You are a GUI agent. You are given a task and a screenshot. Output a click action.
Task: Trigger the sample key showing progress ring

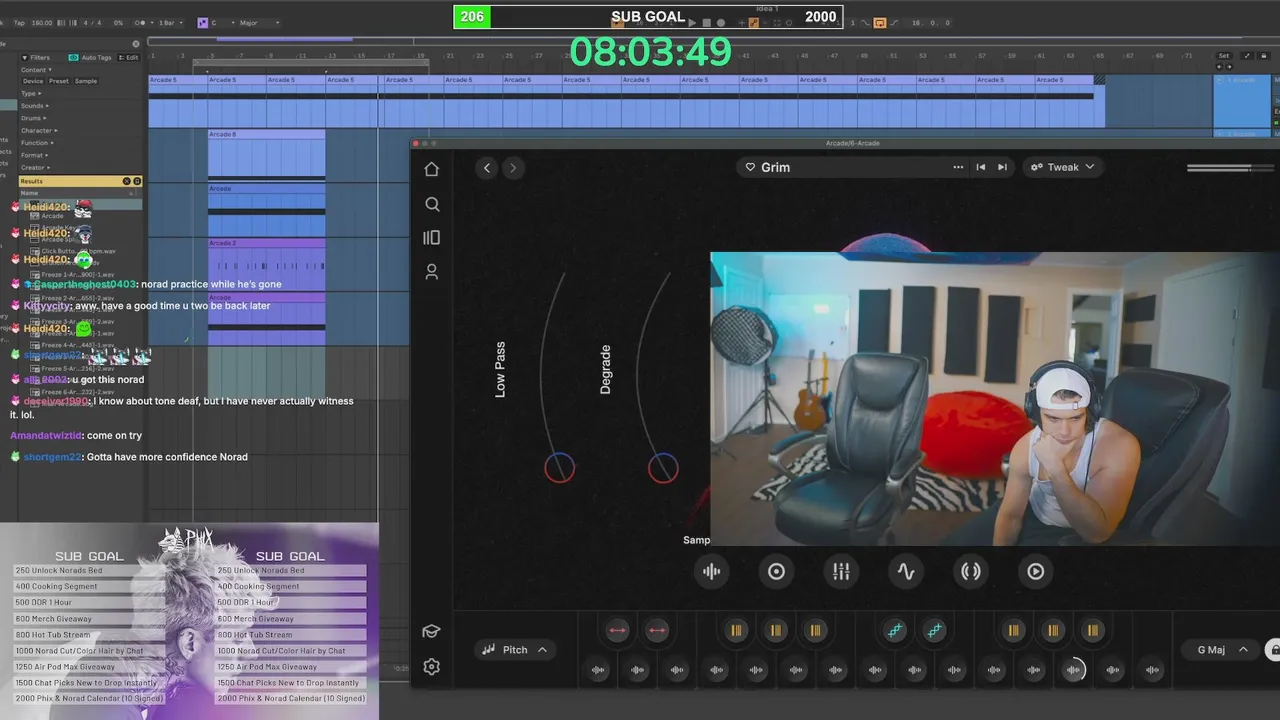coord(1073,670)
